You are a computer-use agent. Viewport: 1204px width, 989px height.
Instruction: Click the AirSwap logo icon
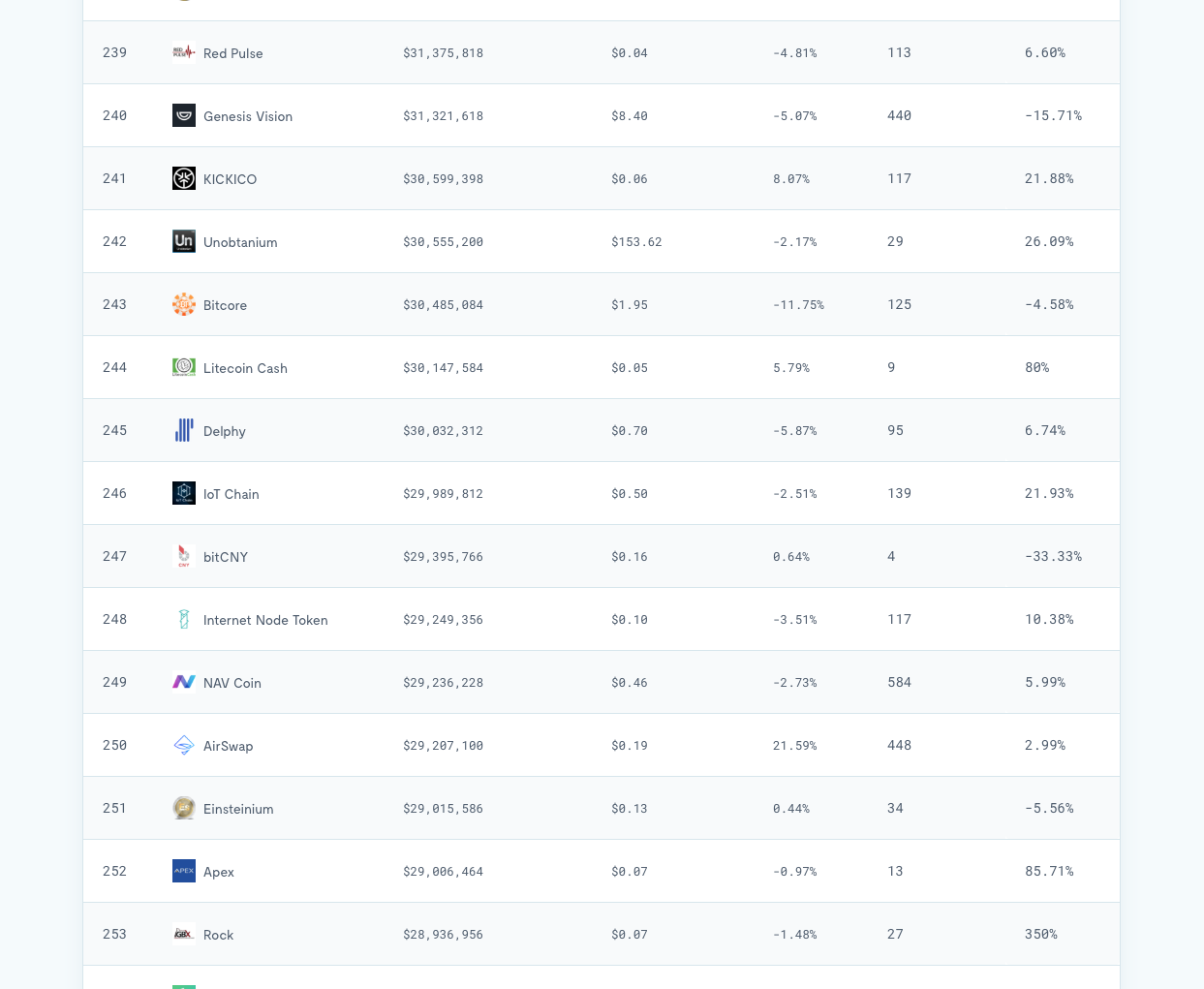click(184, 745)
